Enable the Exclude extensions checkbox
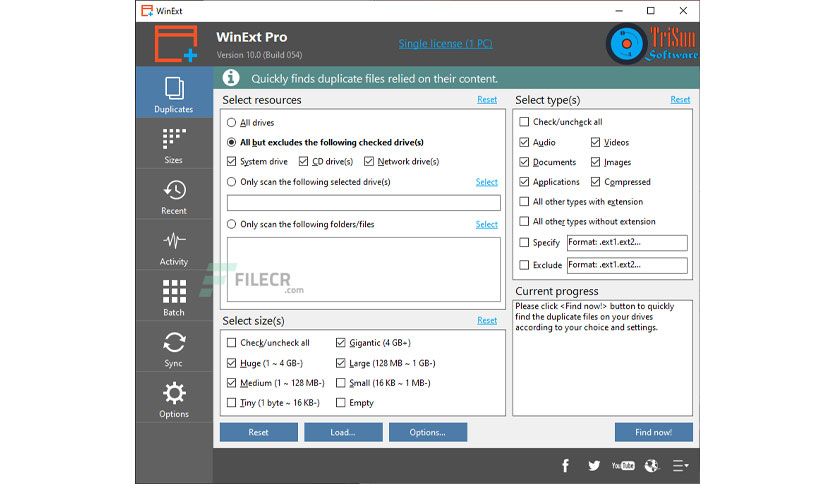The width and height of the screenshot is (836, 484). (x=524, y=265)
